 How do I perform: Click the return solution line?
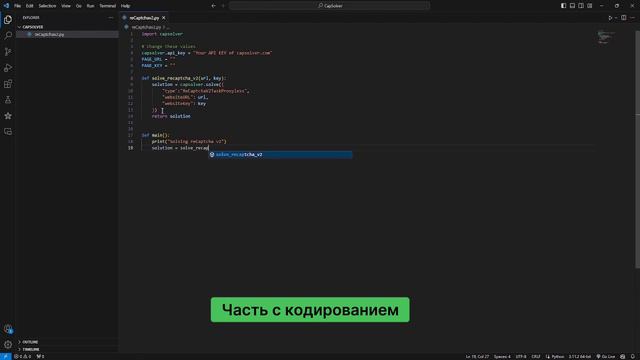(x=171, y=116)
